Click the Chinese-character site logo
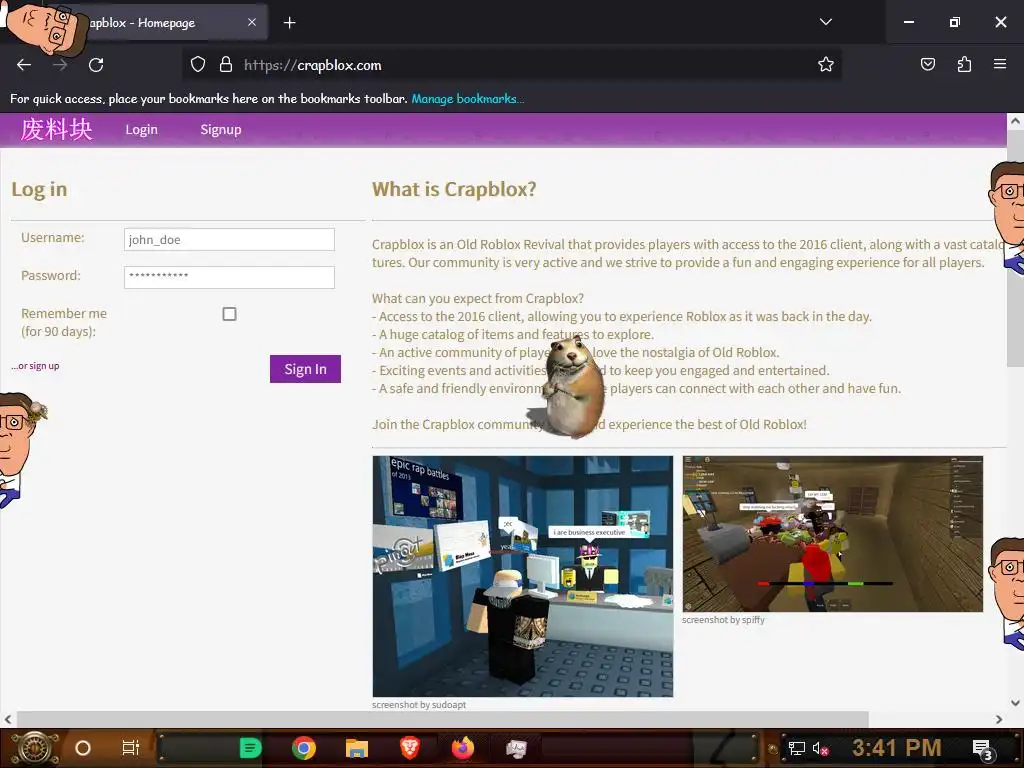Image resolution: width=1024 pixels, height=768 pixels. [x=56, y=129]
